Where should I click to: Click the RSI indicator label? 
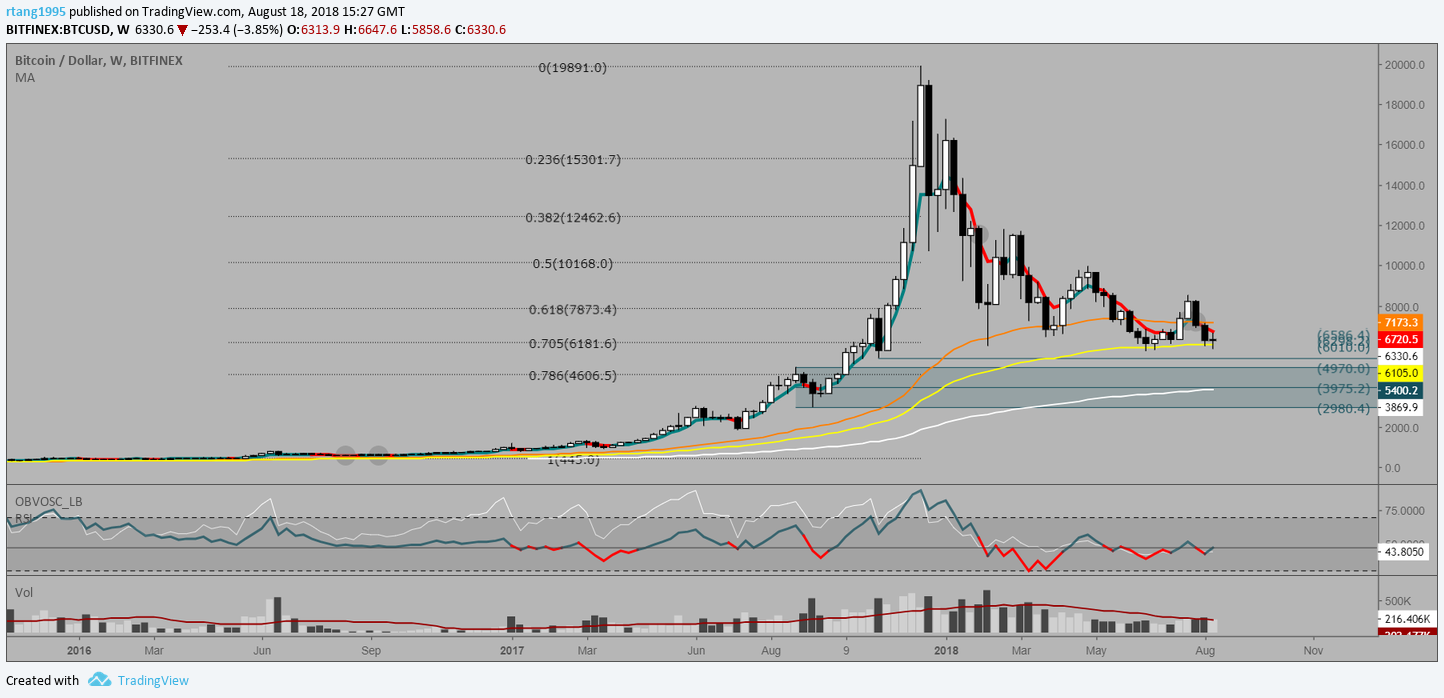tap(24, 519)
